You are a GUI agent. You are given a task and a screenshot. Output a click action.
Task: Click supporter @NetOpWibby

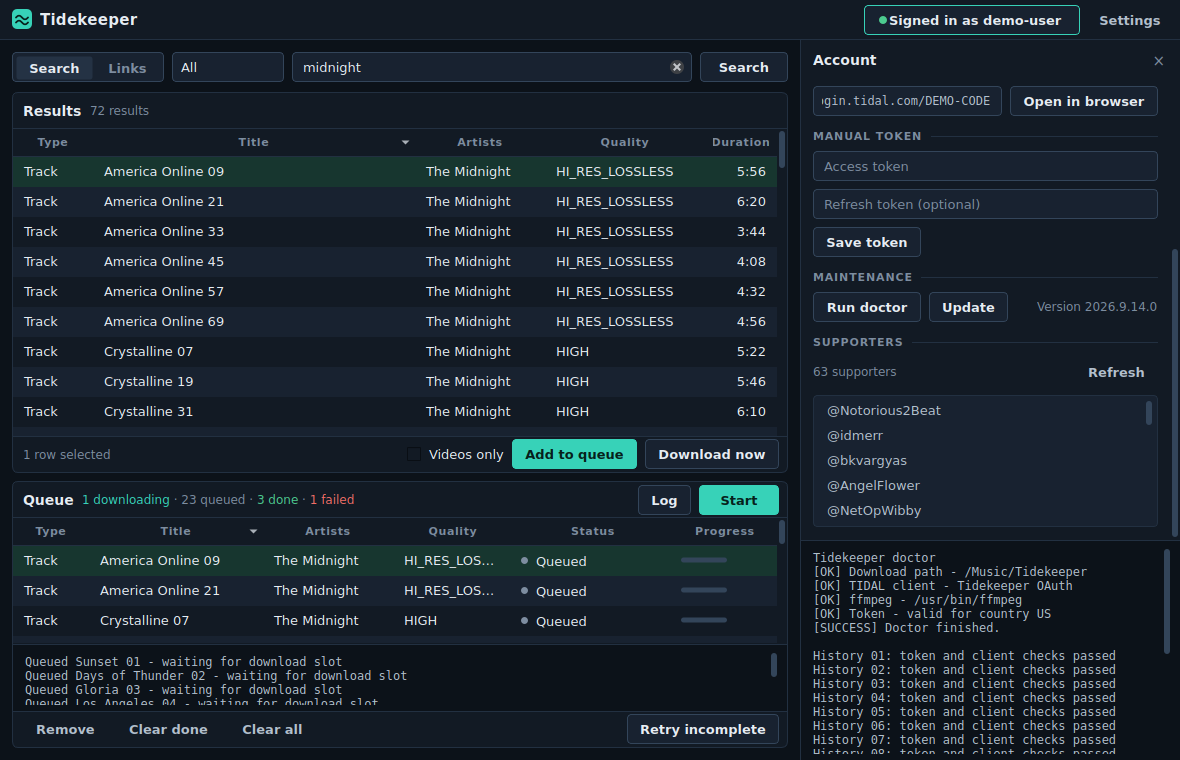tap(874, 511)
